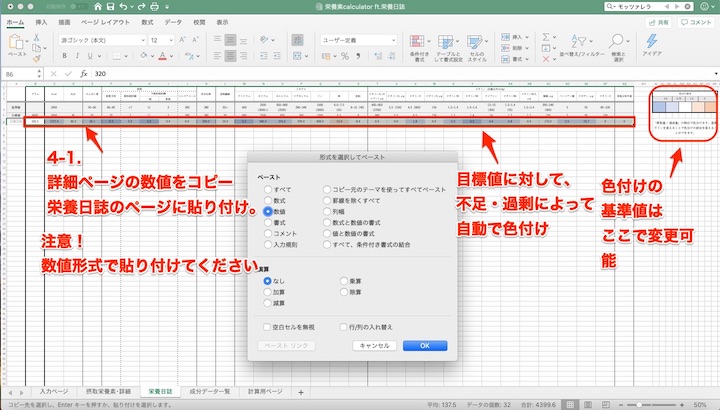Select the 列幅 paste radio button

[x=326, y=211]
